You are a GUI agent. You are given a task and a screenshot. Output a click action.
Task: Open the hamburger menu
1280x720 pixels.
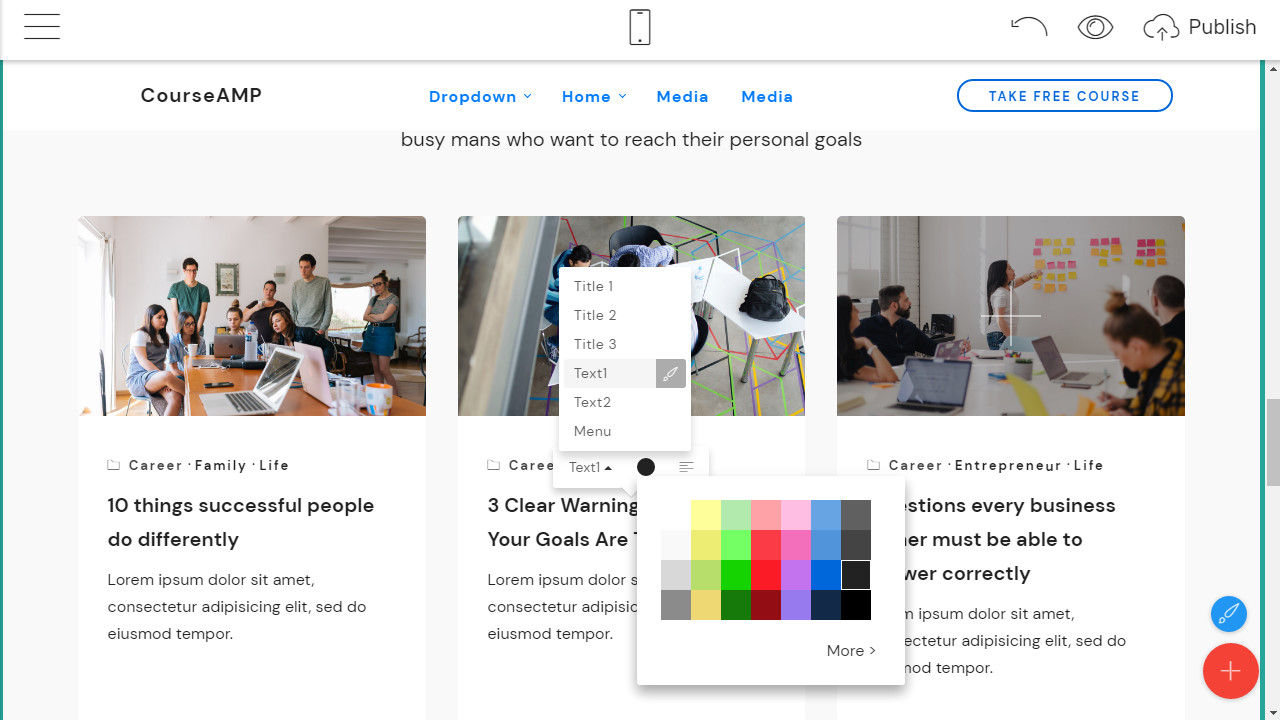point(42,27)
